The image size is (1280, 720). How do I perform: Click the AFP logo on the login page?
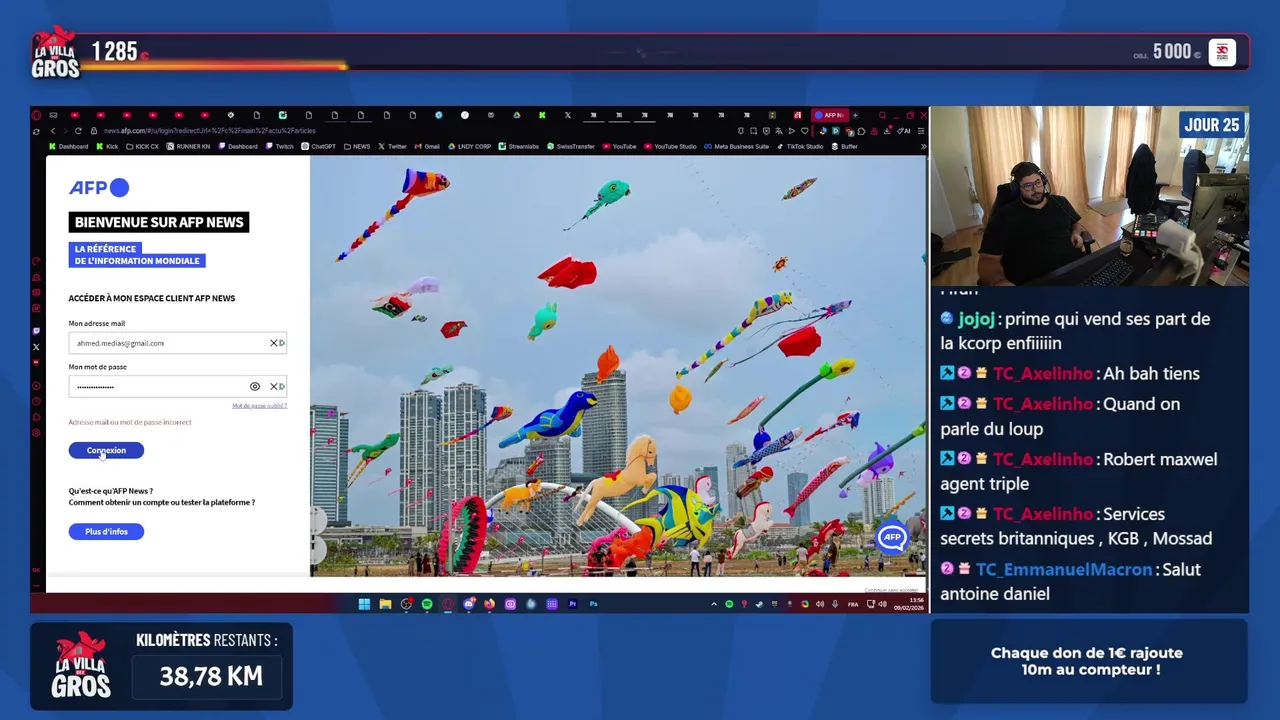[x=99, y=187]
